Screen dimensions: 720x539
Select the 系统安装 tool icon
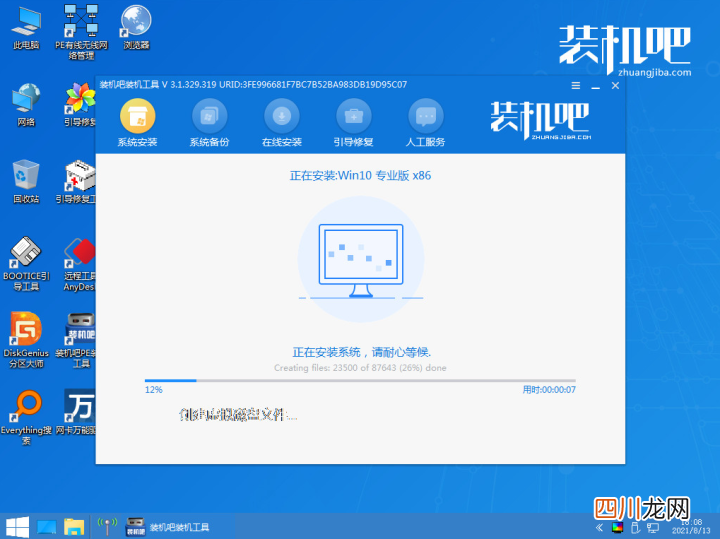(137, 116)
